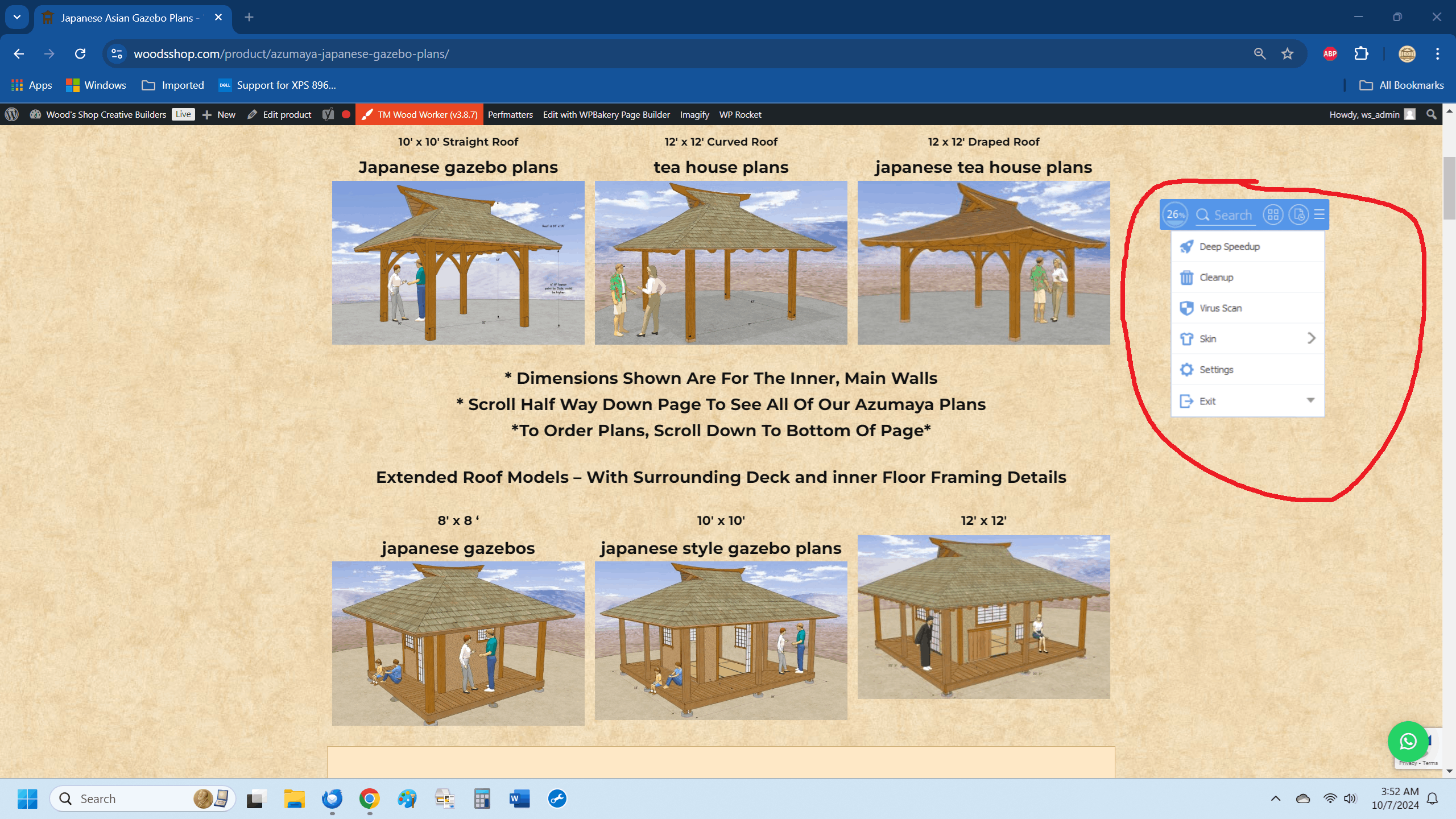Open the WhatsApp chat floating button

(x=1408, y=741)
